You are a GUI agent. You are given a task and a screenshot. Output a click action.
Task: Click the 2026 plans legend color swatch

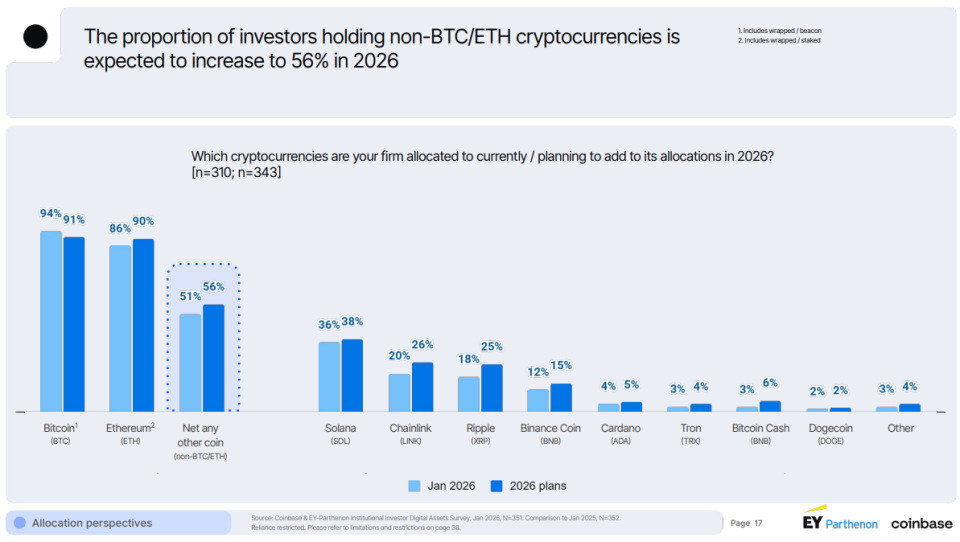[x=497, y=486]
